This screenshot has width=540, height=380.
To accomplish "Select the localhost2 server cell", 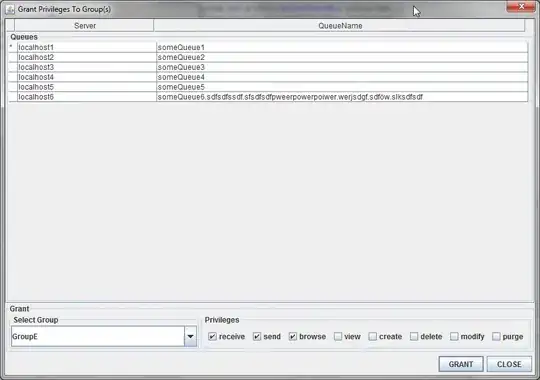I will coord(86,57).
